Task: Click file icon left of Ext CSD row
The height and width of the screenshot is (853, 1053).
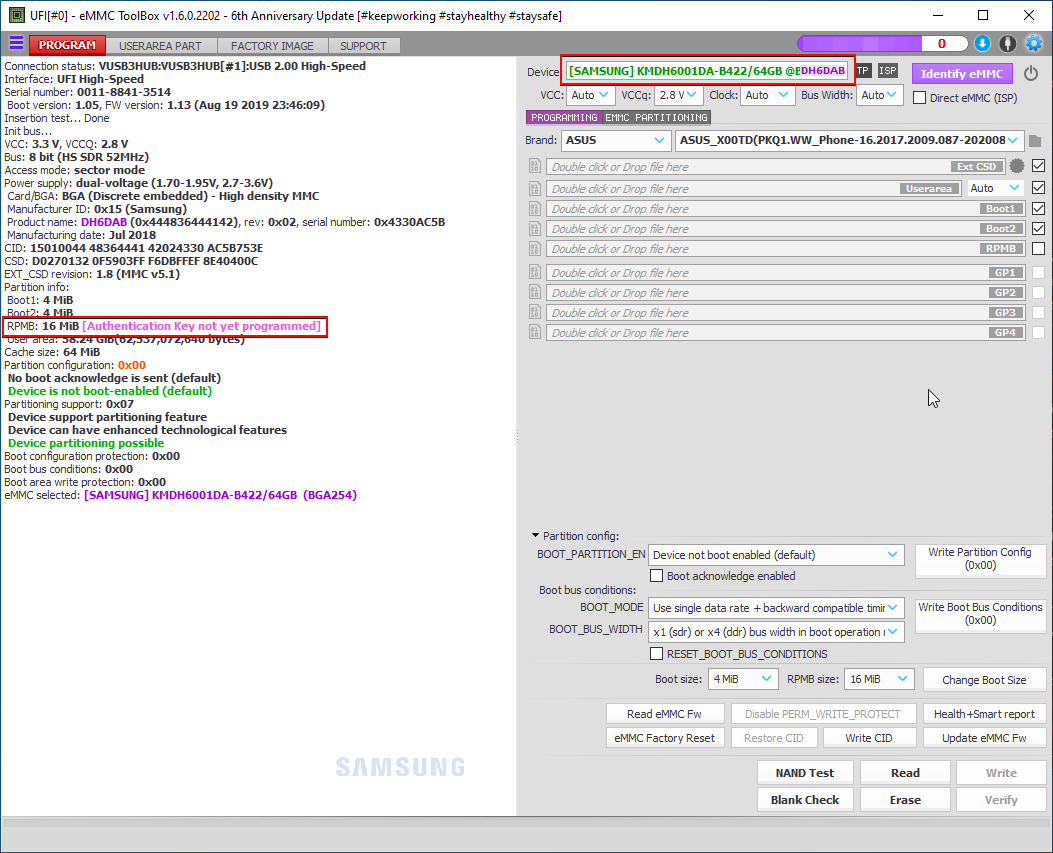Action: (535, 166)
